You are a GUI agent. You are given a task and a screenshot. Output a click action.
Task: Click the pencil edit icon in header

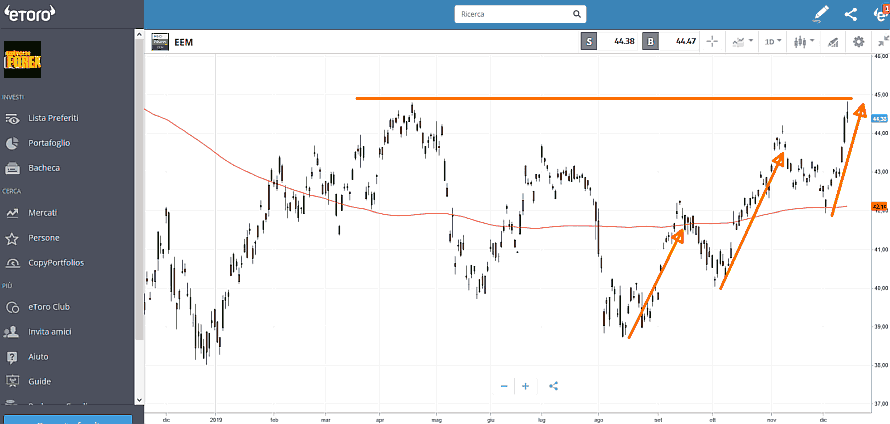821,14
